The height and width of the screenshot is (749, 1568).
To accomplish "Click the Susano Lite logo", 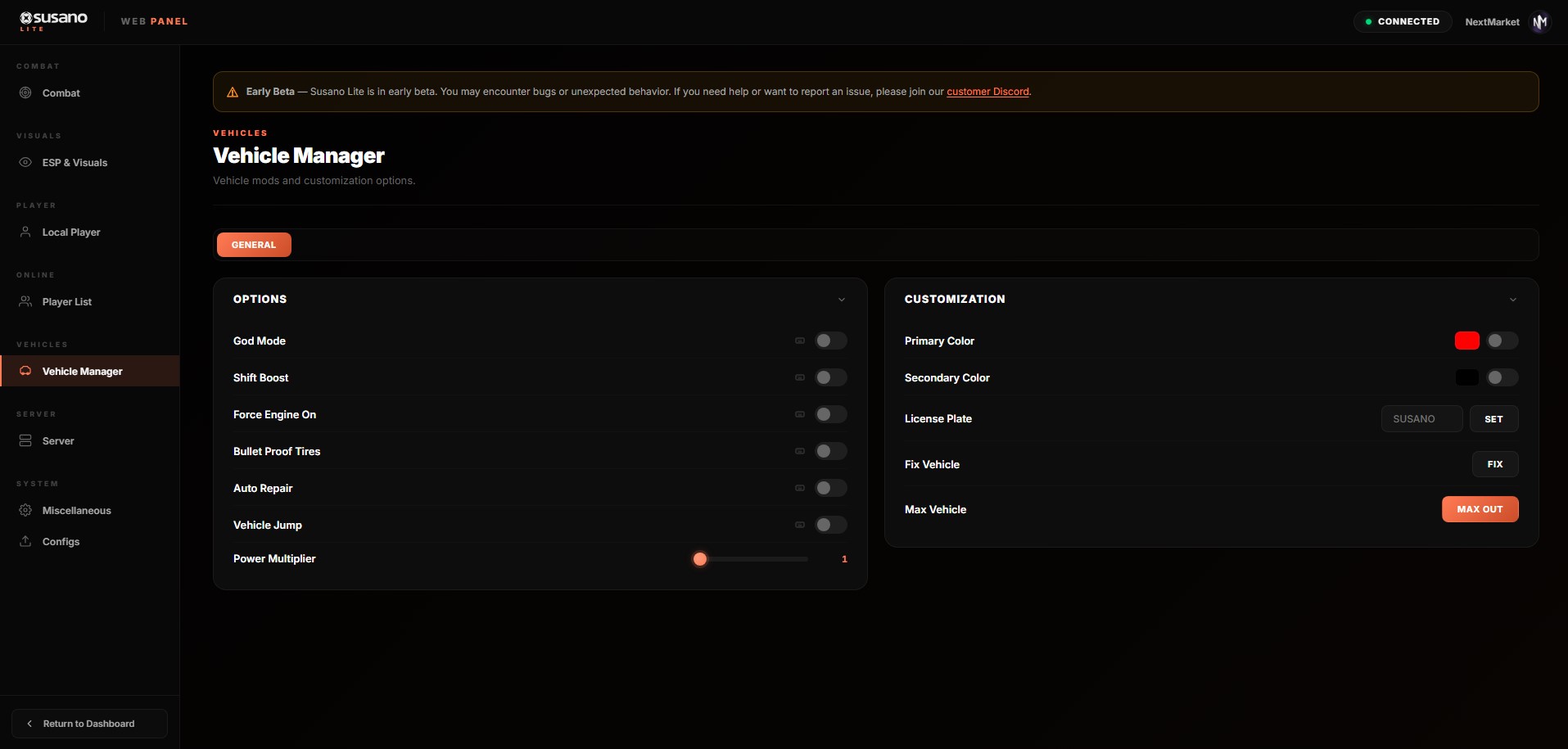I will click(53, 21).
